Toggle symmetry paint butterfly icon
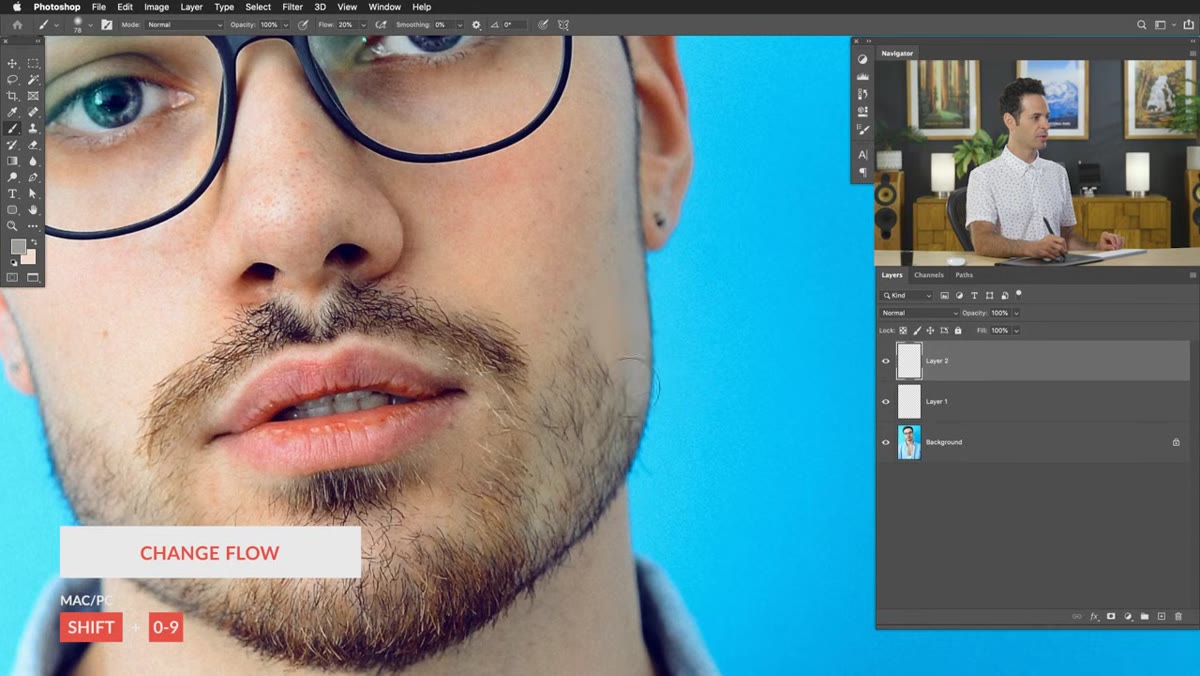Image resolution: width=1200 pixels, height=676 pixels. click(x=564, y=24)
